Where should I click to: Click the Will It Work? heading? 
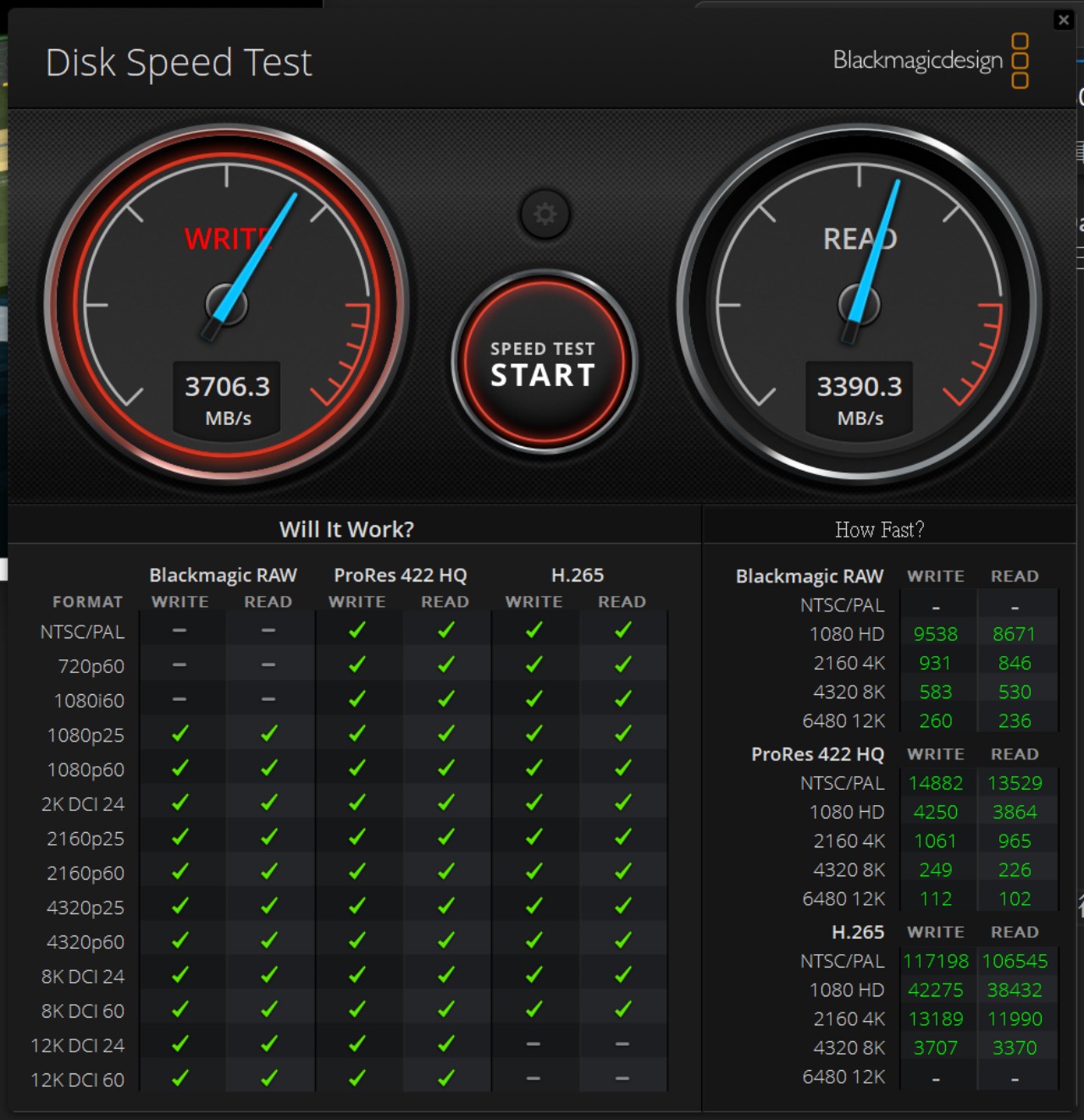click(346, 529)
